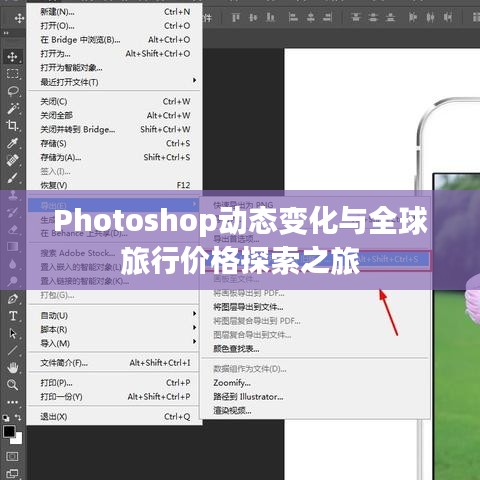Select the Zoom tool
480x480 pixels.
click(13, 385)
